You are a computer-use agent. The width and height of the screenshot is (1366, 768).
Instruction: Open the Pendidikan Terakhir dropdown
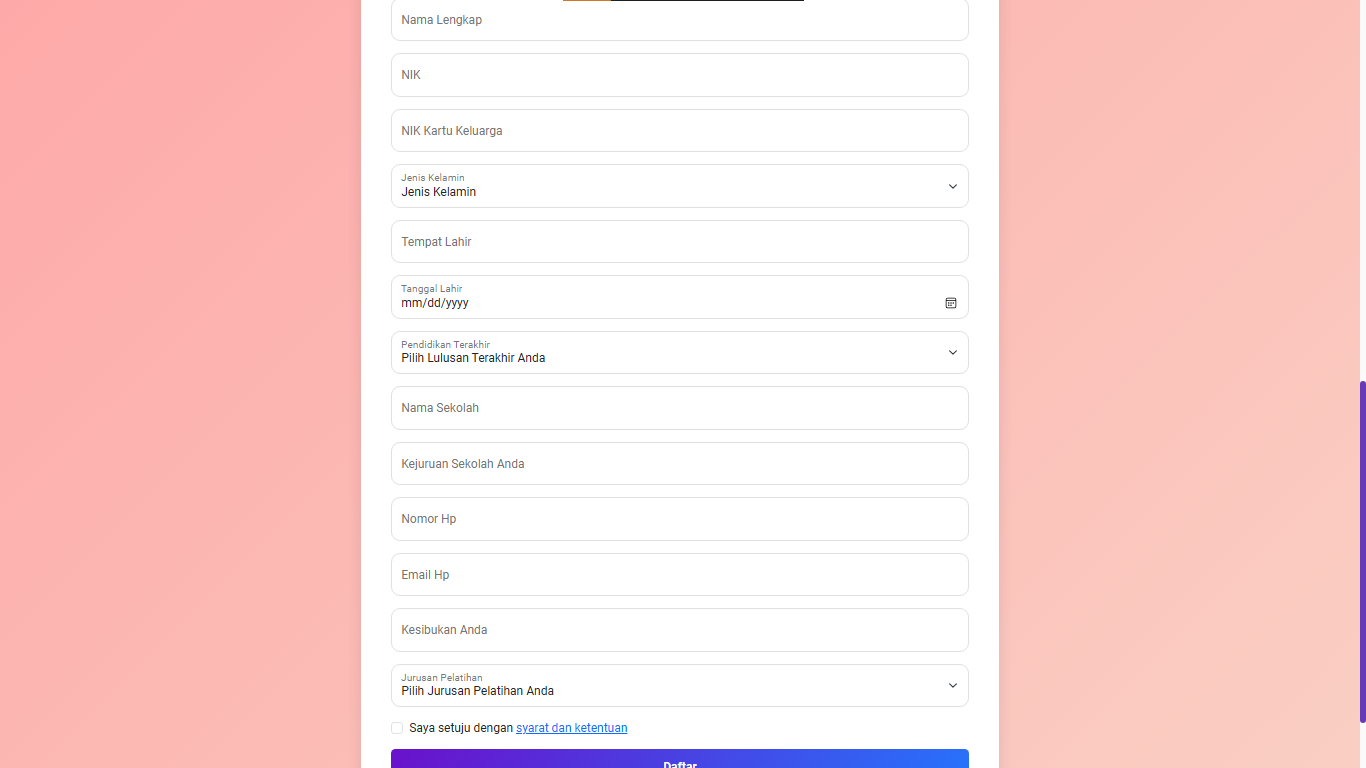click(x=679, y=353)
